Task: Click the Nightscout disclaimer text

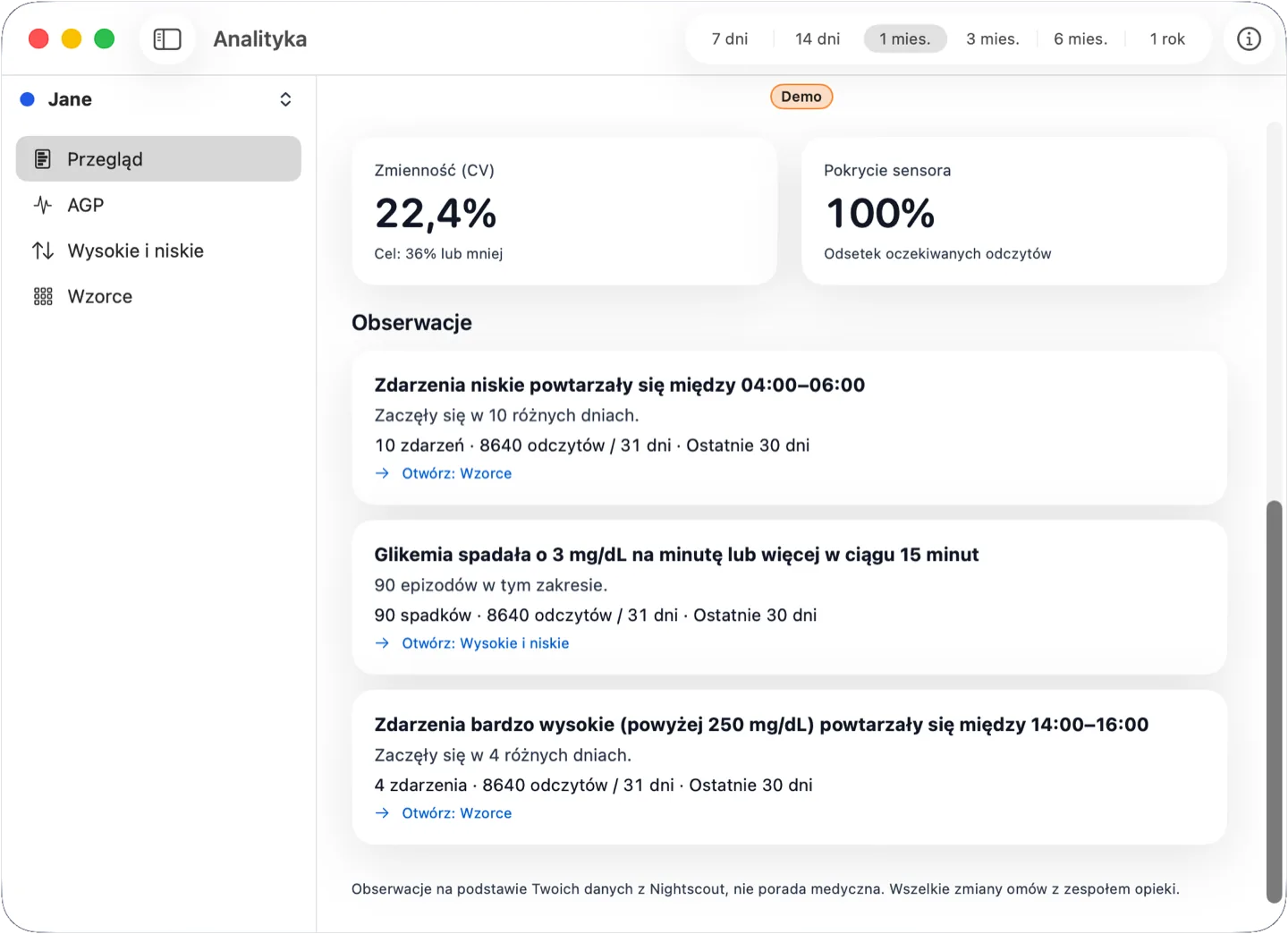Action: (766, 889)
